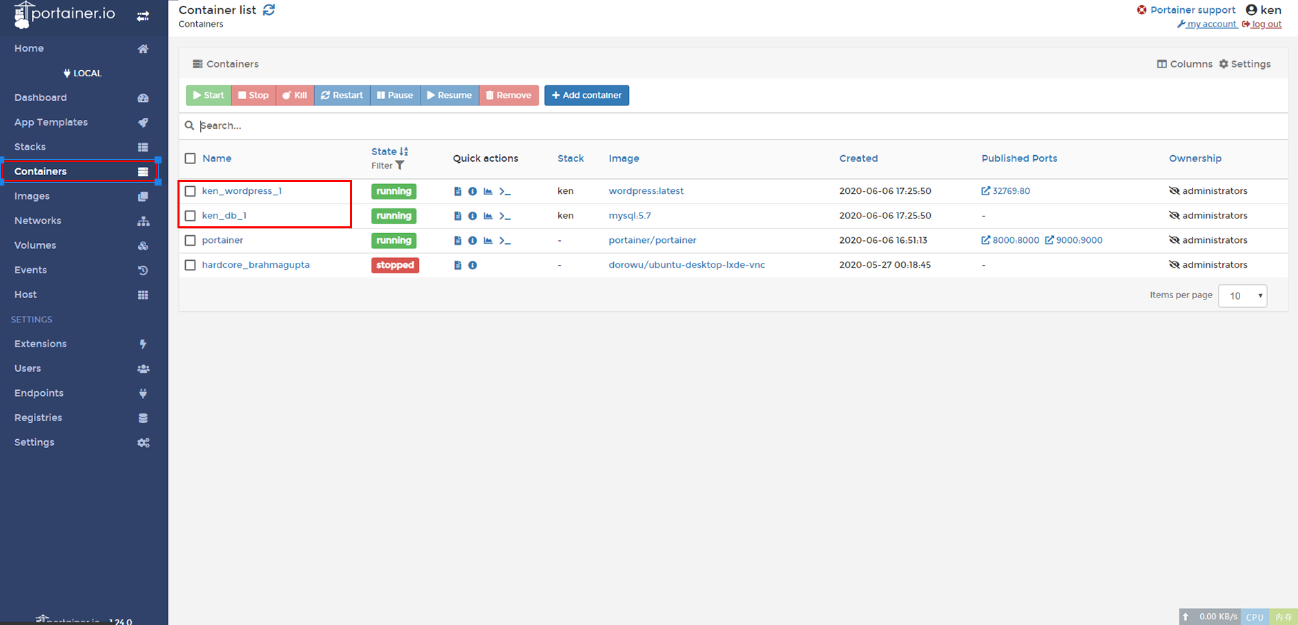This screenshot has height=625, width=1298.
Task: Open stats icon for portainer container
Action: [x=488, y=241]
